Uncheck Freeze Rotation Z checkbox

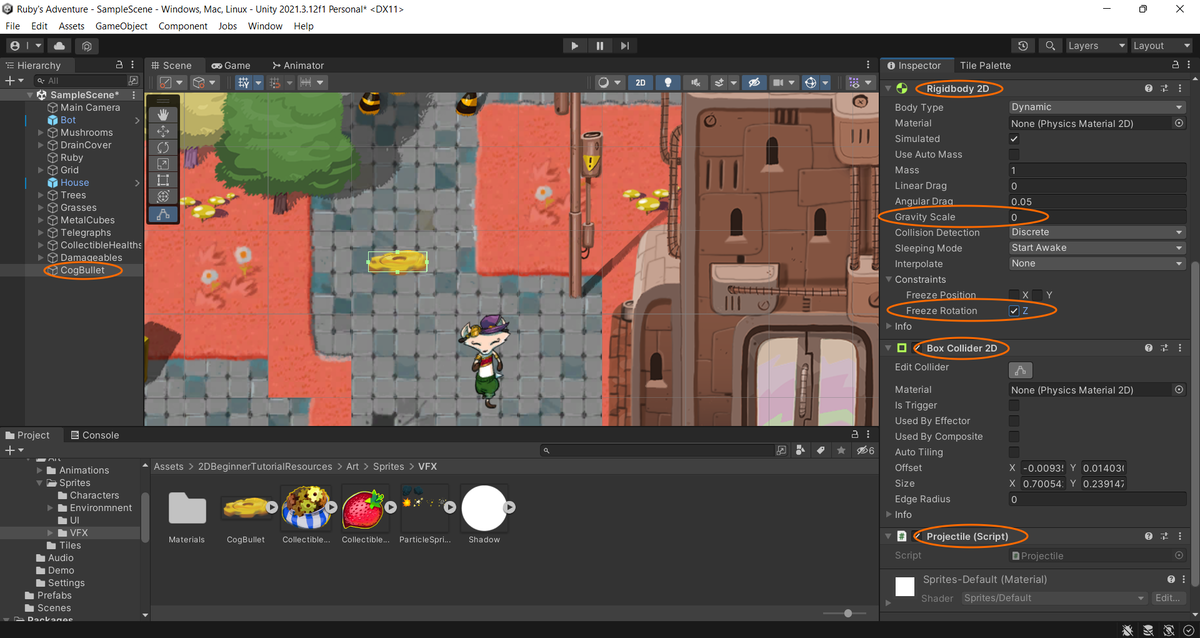(1014, 311)
